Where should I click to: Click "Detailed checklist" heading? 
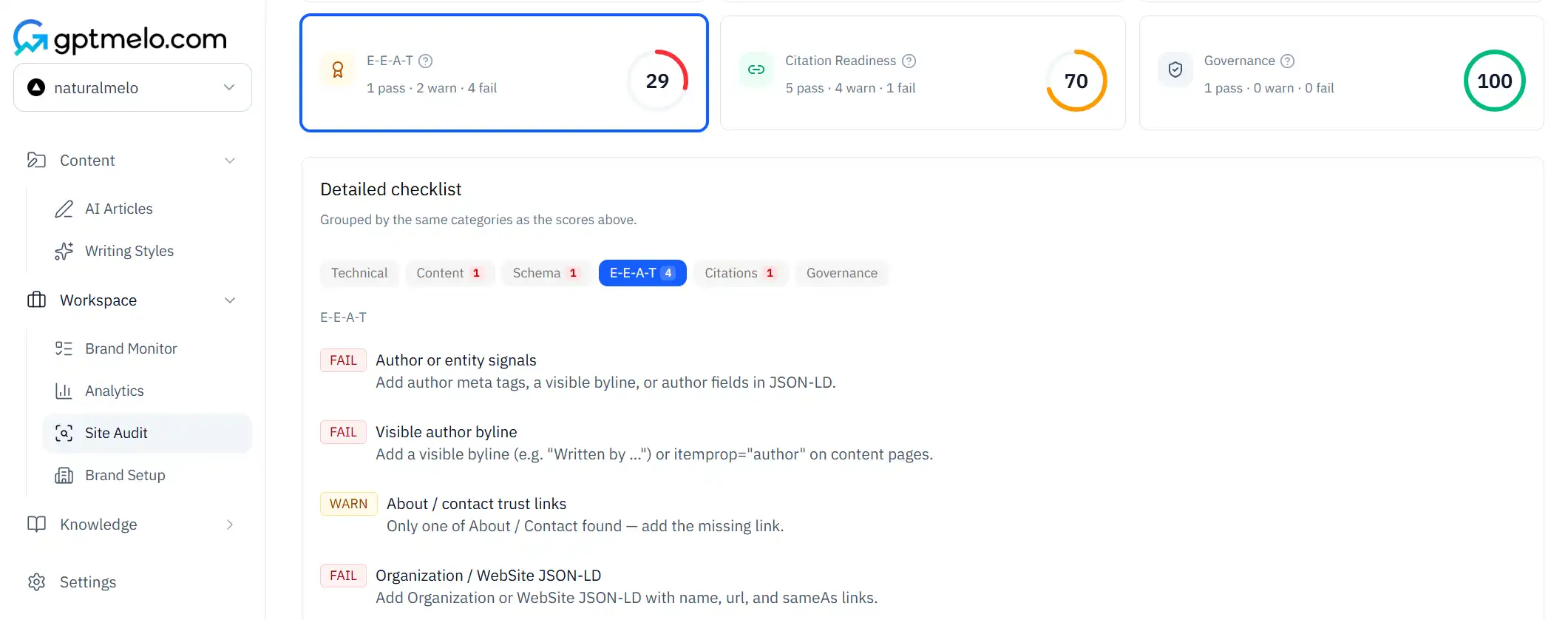(391, 189)
